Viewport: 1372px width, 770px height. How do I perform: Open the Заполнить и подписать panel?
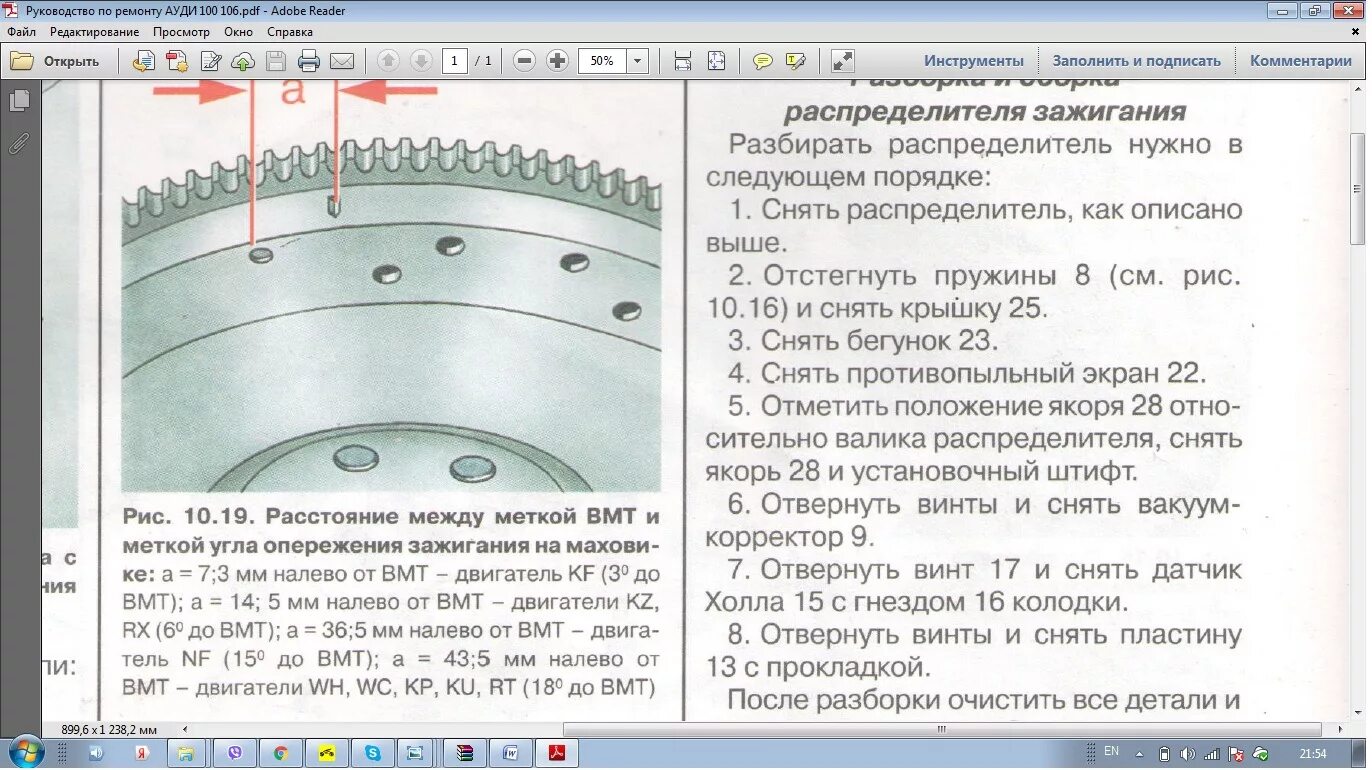(x=1137, y=61)
